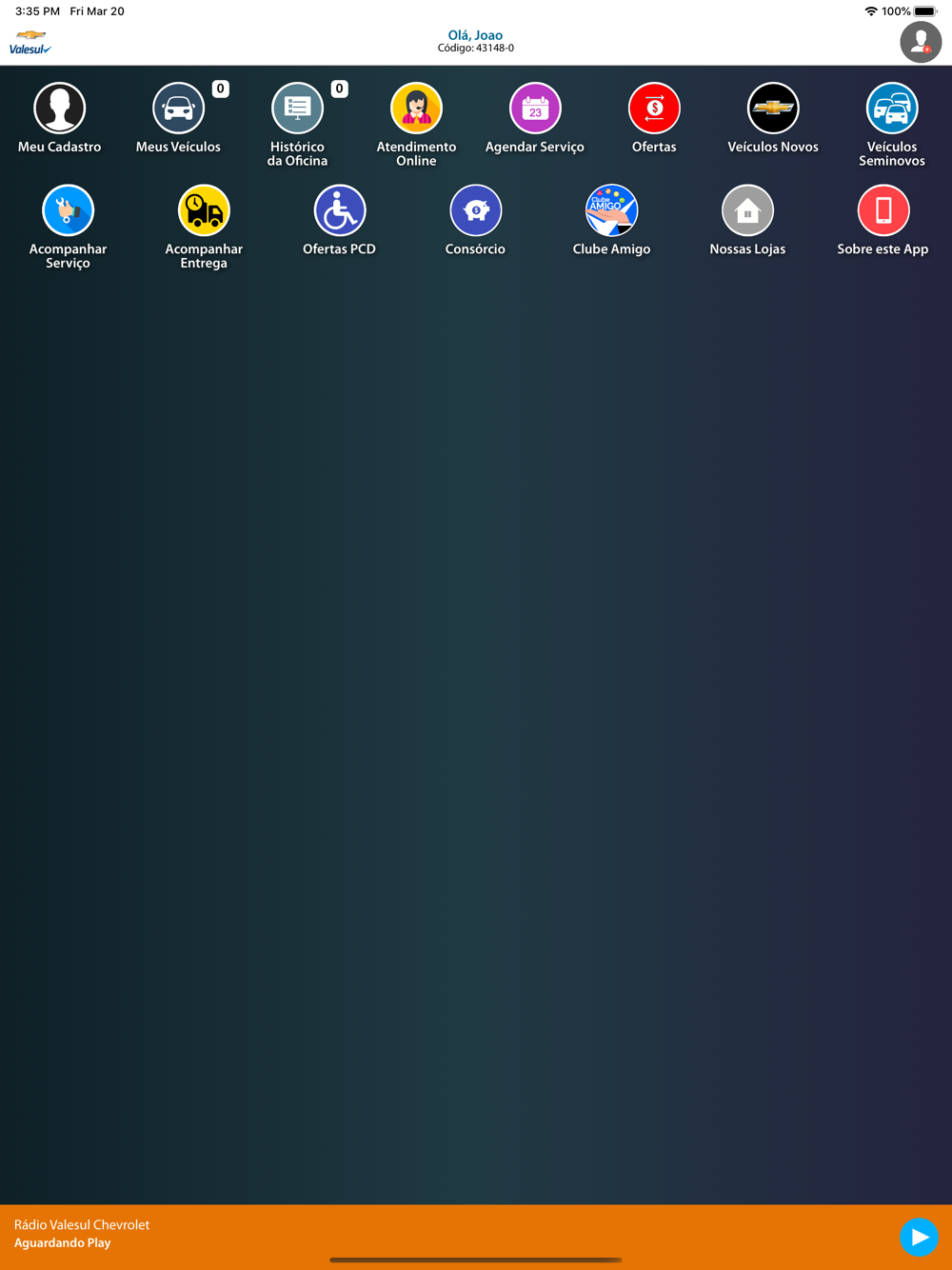
Task: Open Consórcio piggy bank icon
Action: pyautogui.click(x=475, y=210)
